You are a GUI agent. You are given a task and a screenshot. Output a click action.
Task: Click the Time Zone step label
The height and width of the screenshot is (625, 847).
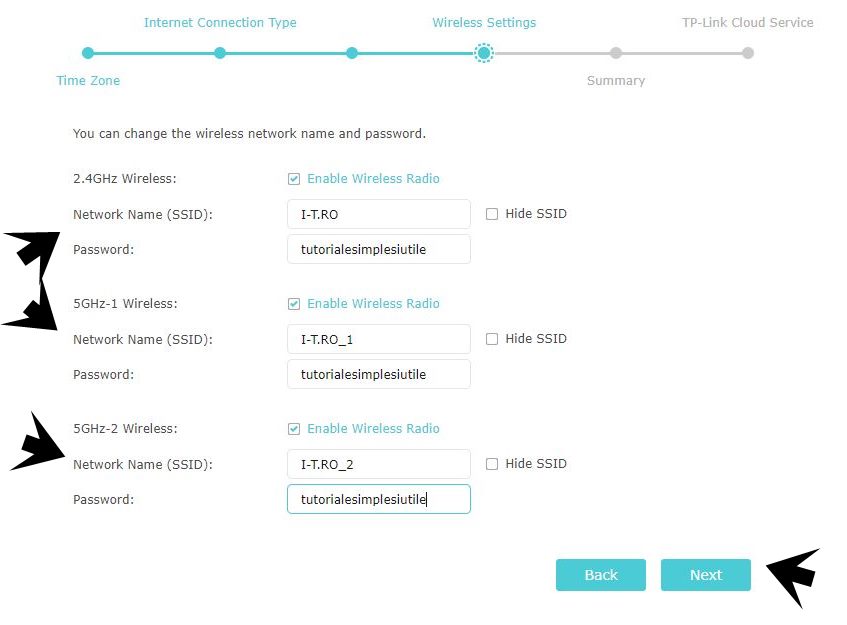click(x=88, y=80)
